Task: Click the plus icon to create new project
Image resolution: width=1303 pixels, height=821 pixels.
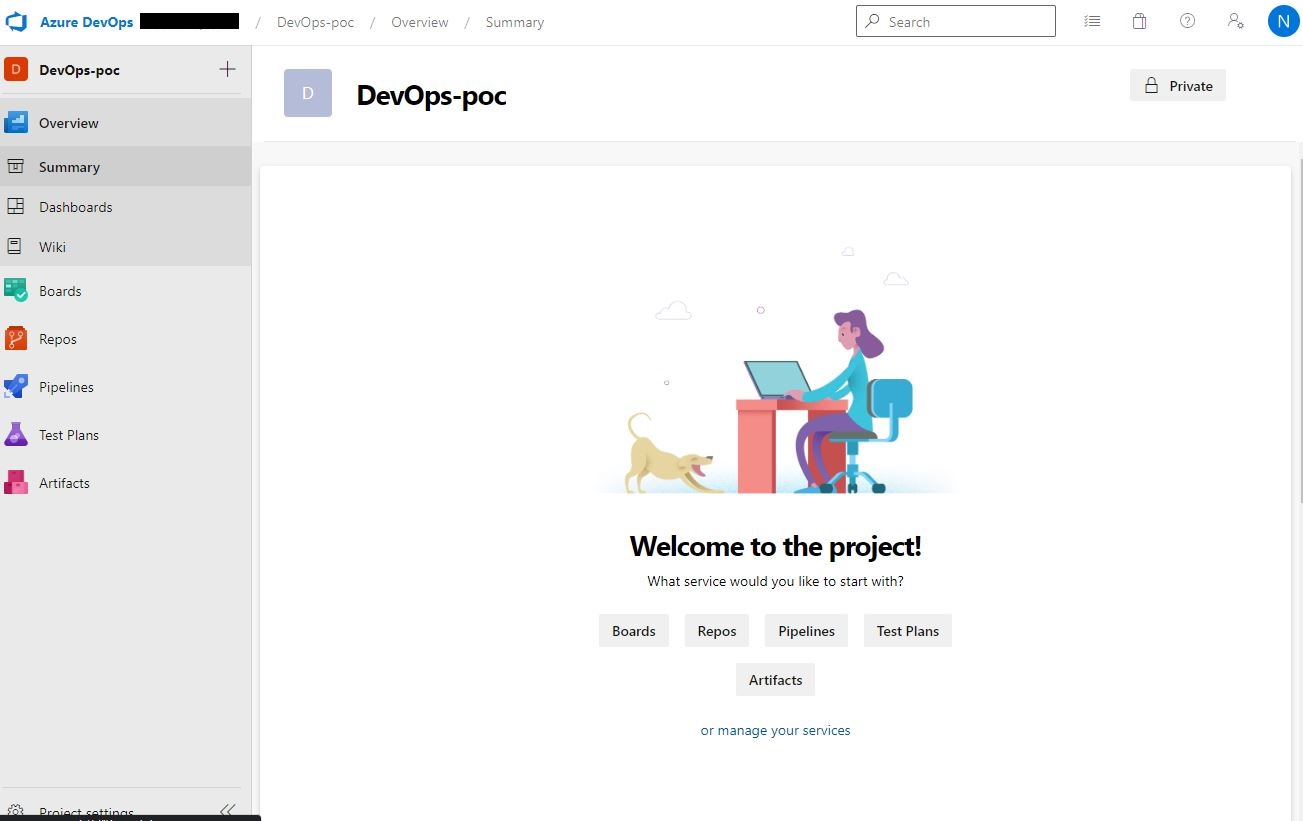Action: tap(227, 69)
